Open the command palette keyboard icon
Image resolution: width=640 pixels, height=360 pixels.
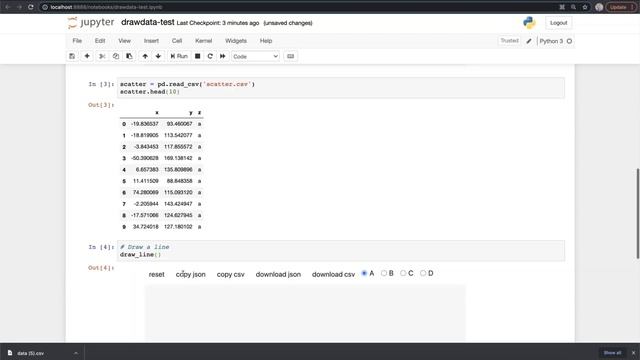[291, 56]
